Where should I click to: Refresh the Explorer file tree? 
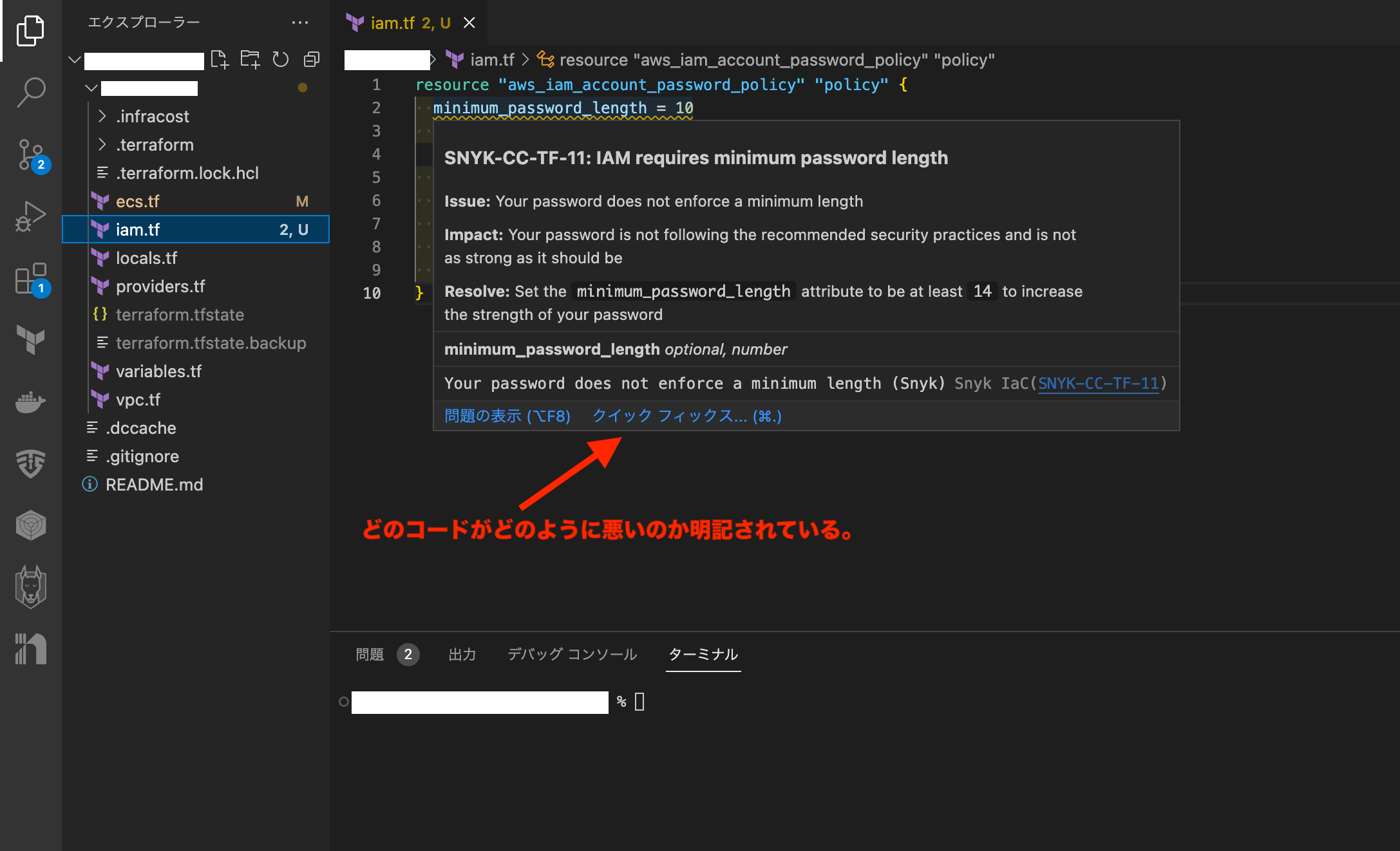click(x=280, y=59)
